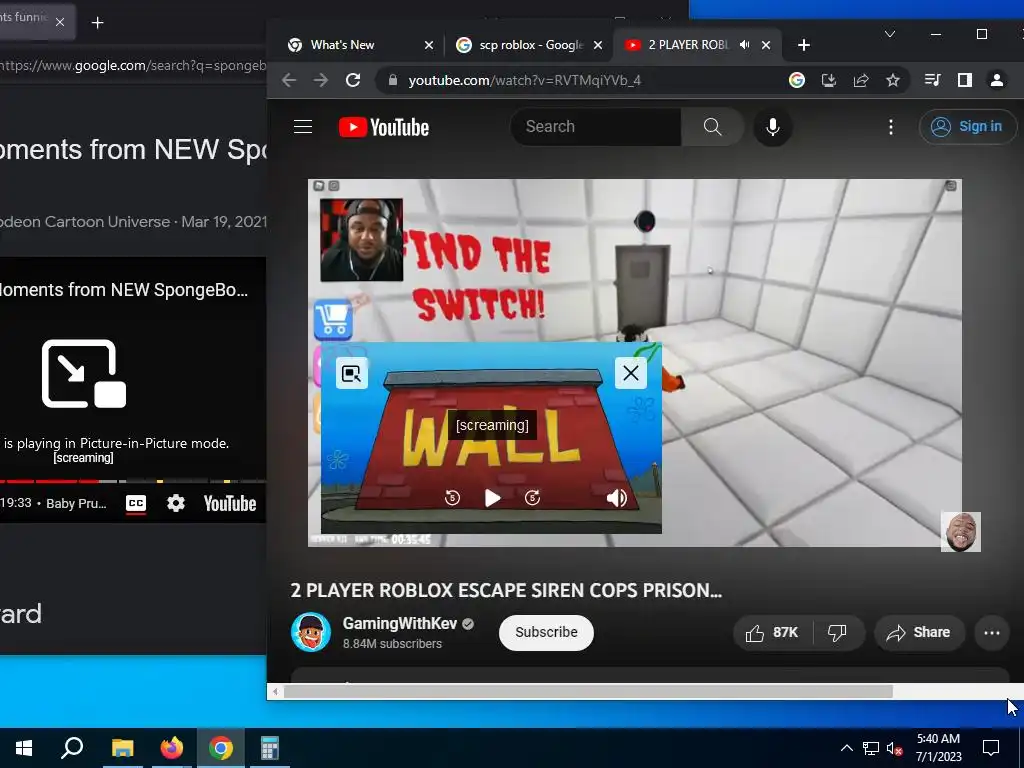
Task: Open the YouTube guide hamburger menu
Action: point(303,127)
